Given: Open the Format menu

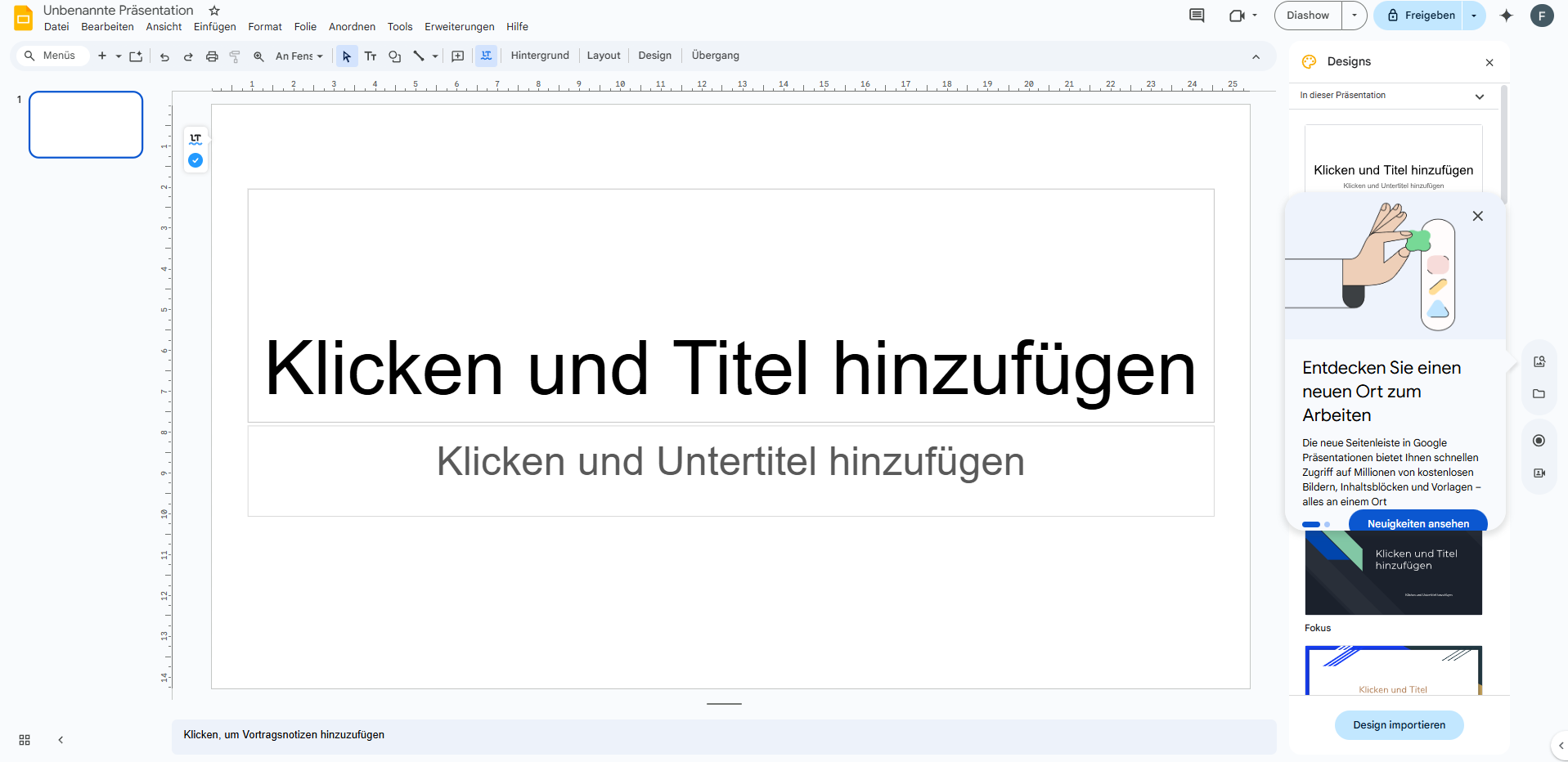Looking at the screenshot, I should point(265,27).
